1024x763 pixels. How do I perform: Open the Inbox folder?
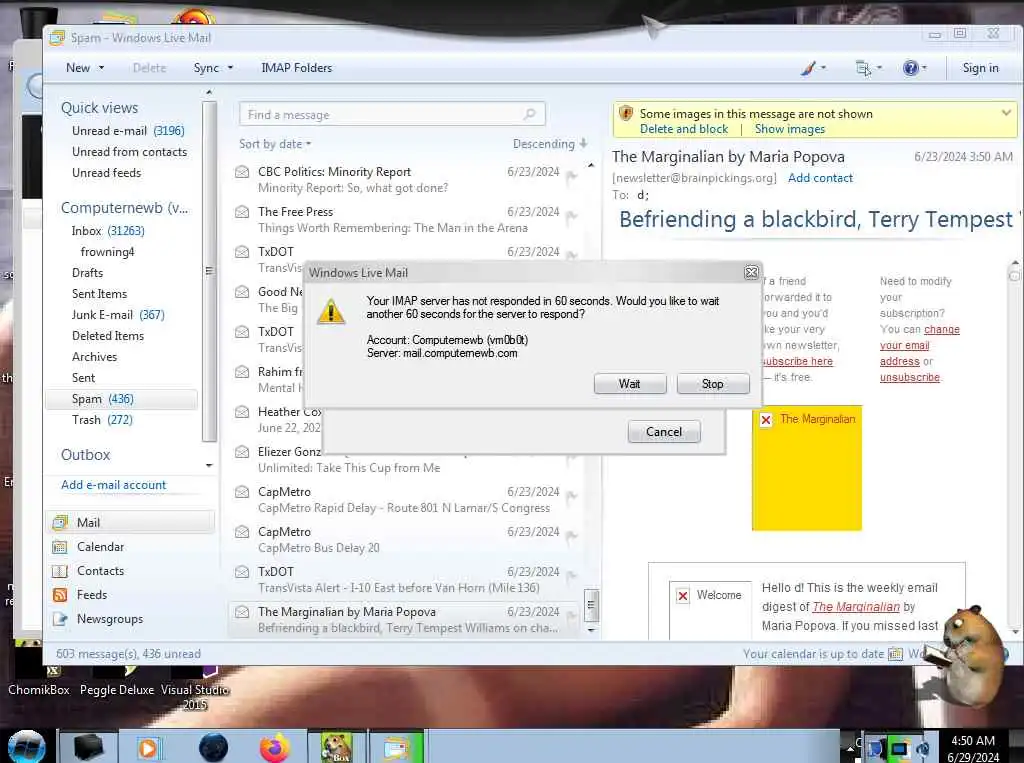(x=108, y=231)
